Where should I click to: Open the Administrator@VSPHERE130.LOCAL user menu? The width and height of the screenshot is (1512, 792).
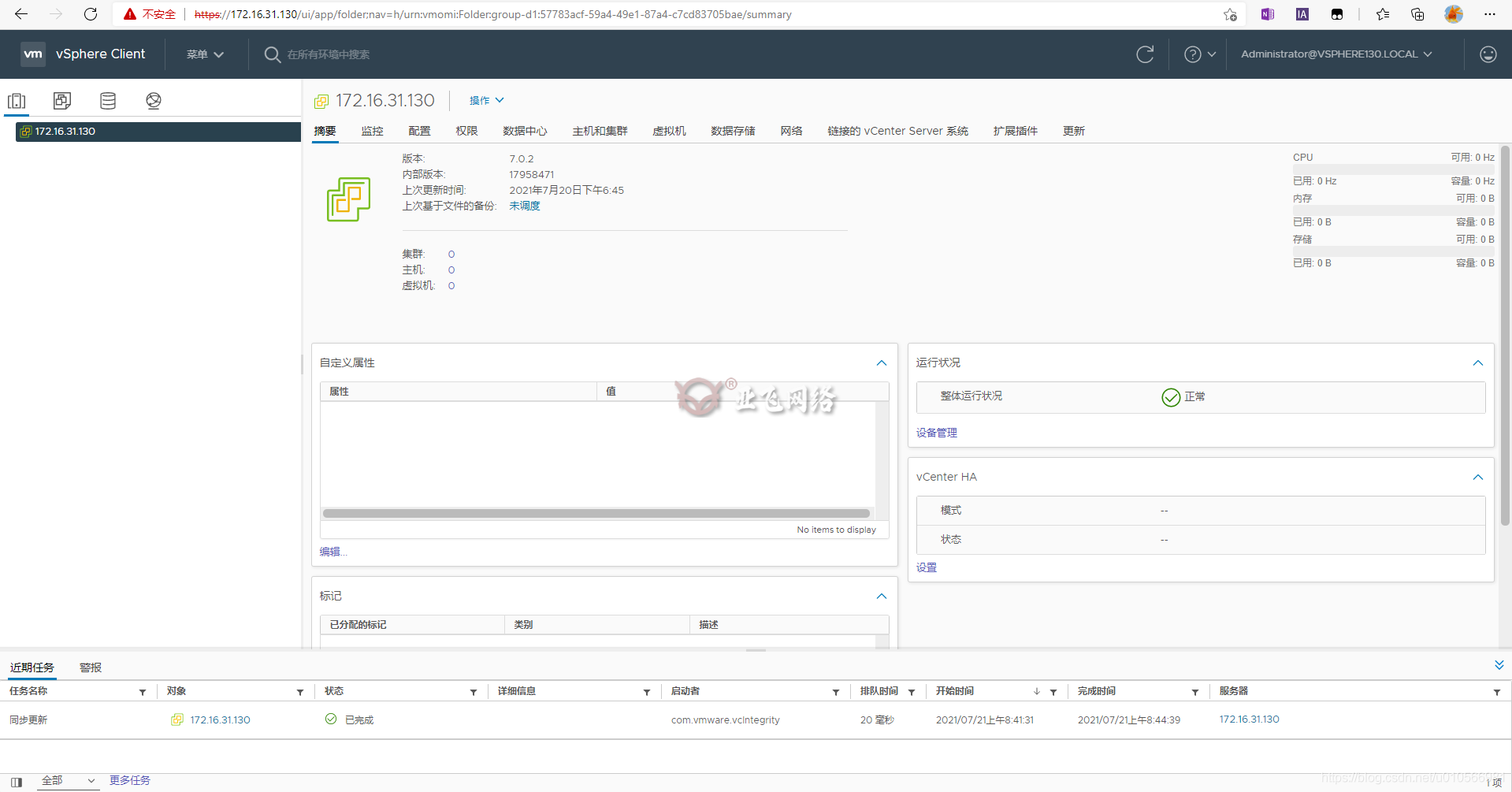pyautogui.click(x=1336, y=54)
